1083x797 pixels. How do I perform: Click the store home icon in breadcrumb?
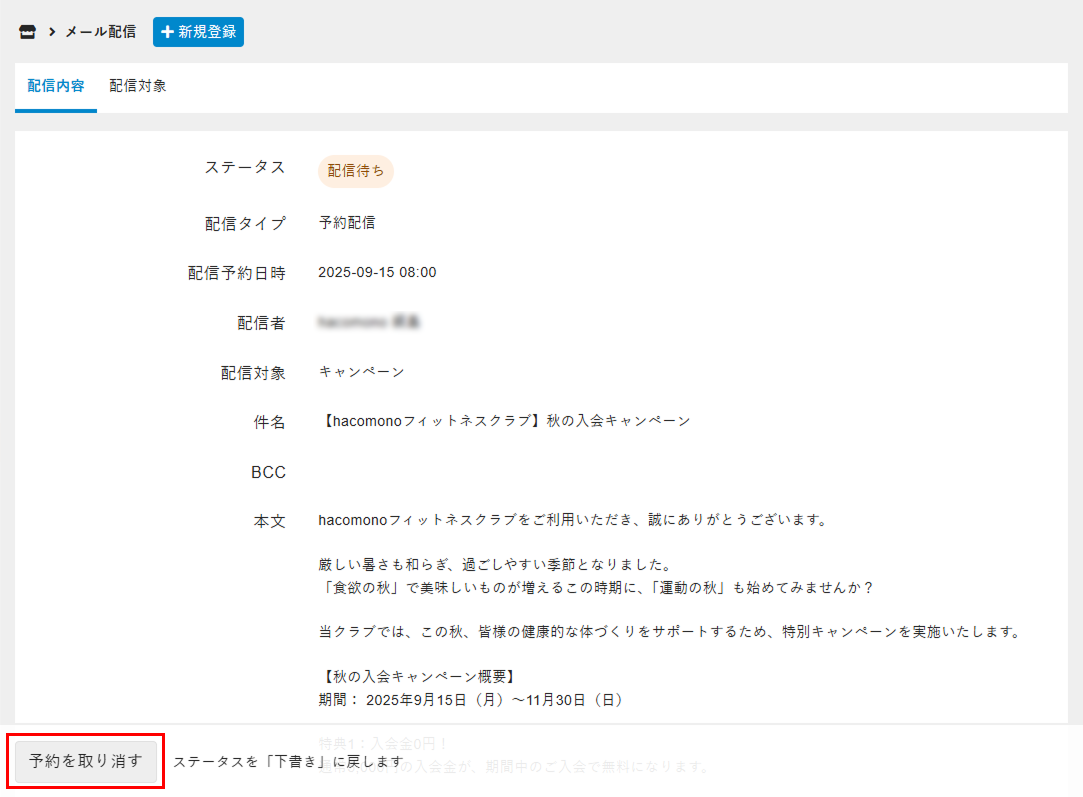(27, 32)
